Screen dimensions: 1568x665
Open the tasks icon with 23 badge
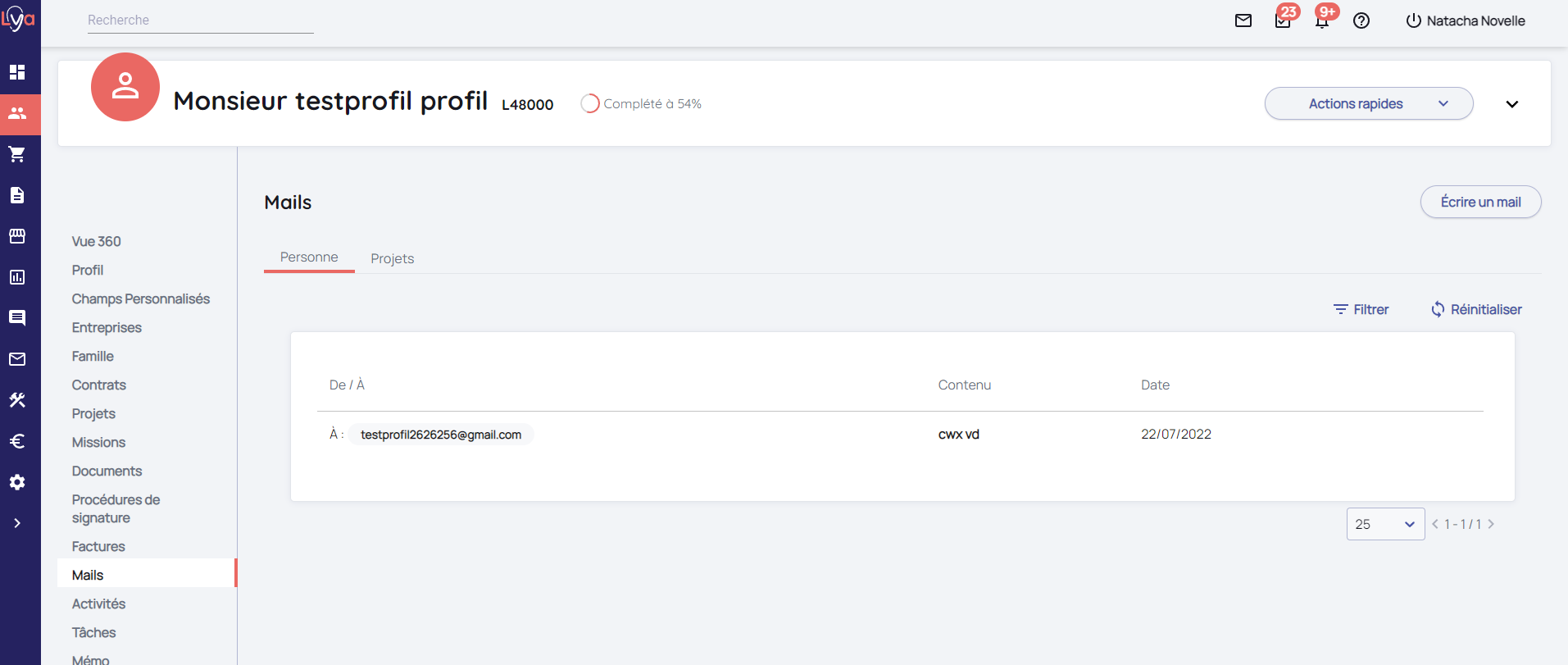coord(1283,21)
